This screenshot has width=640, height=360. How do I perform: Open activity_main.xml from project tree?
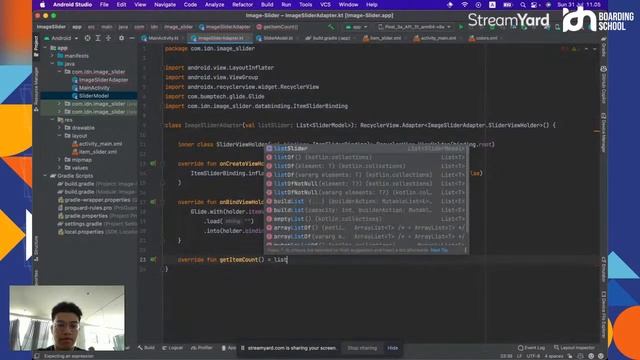coord(100,144)
